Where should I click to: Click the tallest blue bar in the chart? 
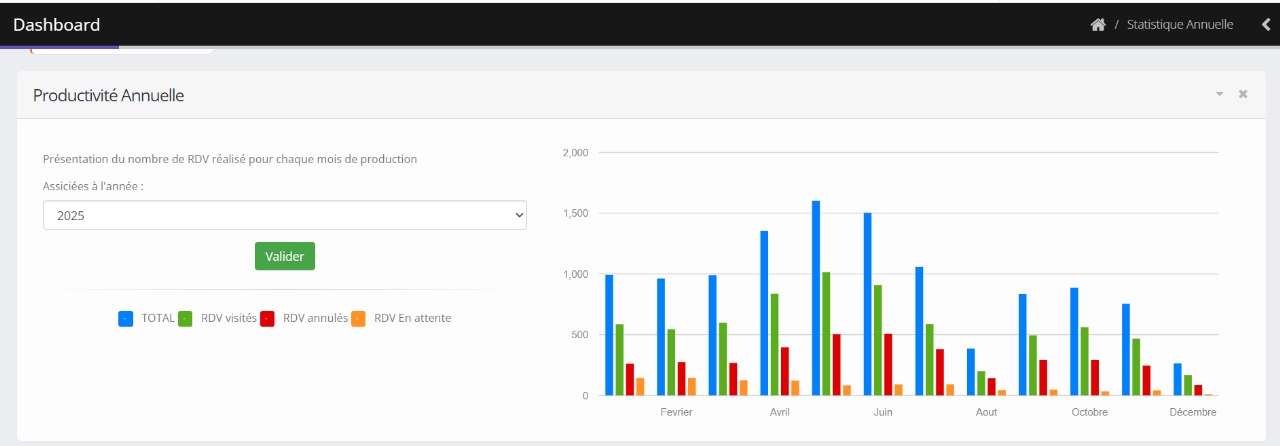[x=816, y=298]
